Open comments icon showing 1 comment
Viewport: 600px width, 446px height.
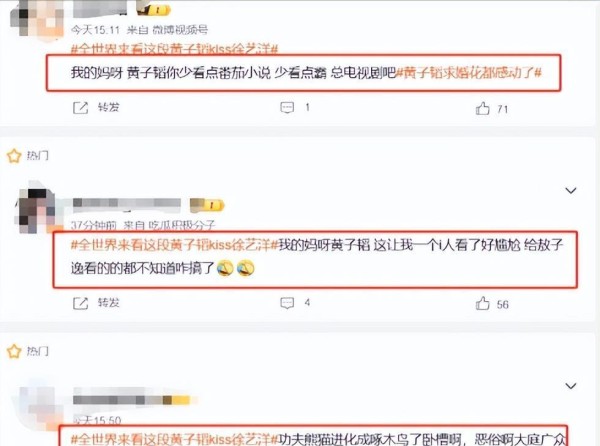pos(287,107)
